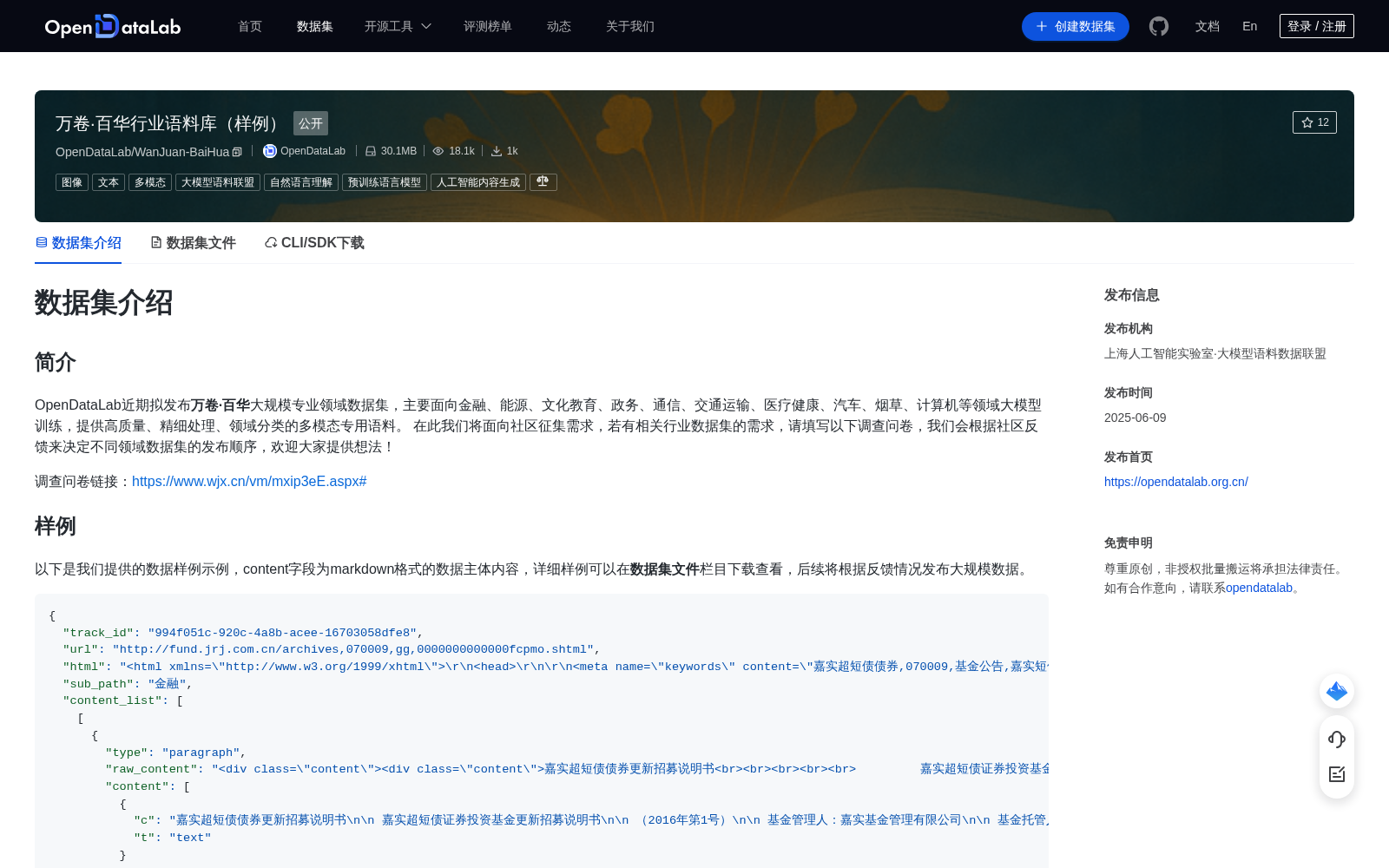1389x868 pixels.
Task: Open the feedback form edit icon
Action: pyautogui.click(x=1337, y=774)
